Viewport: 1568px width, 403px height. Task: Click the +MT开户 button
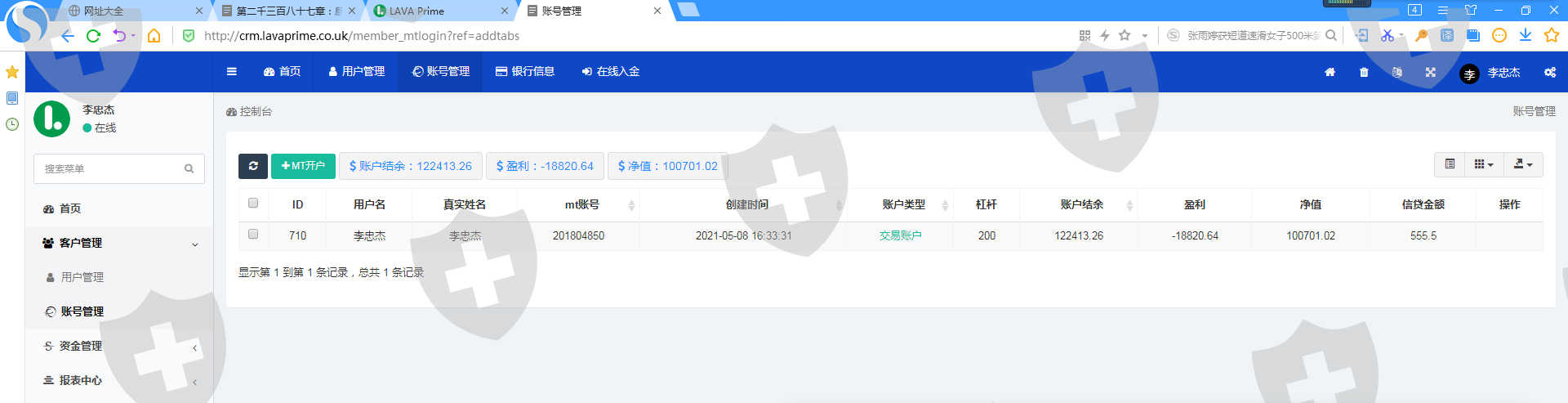point(303,166)
